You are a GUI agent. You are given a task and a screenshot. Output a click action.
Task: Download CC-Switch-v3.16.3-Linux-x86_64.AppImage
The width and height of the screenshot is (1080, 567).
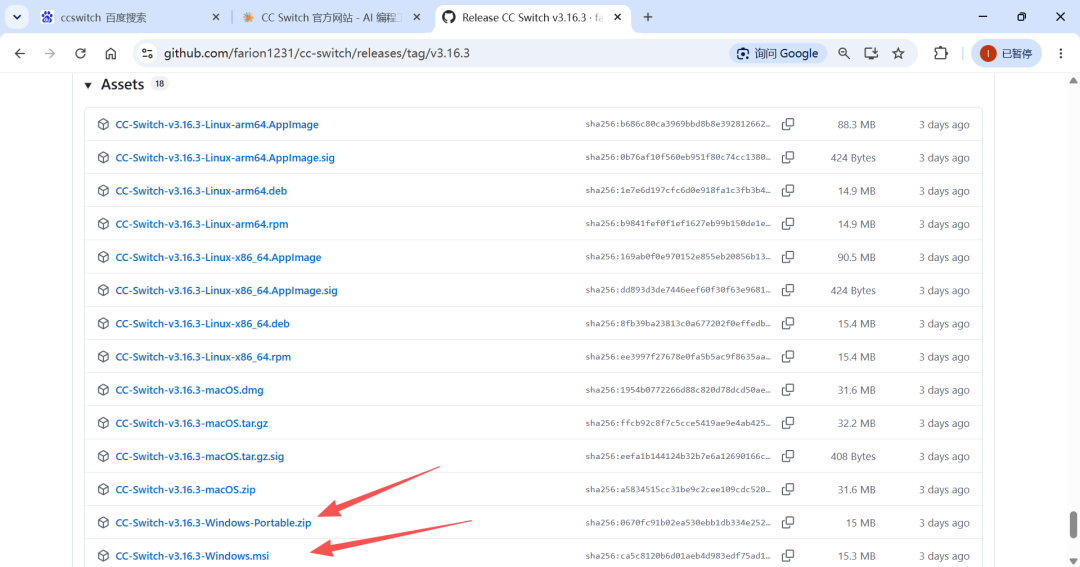(218, 257)
